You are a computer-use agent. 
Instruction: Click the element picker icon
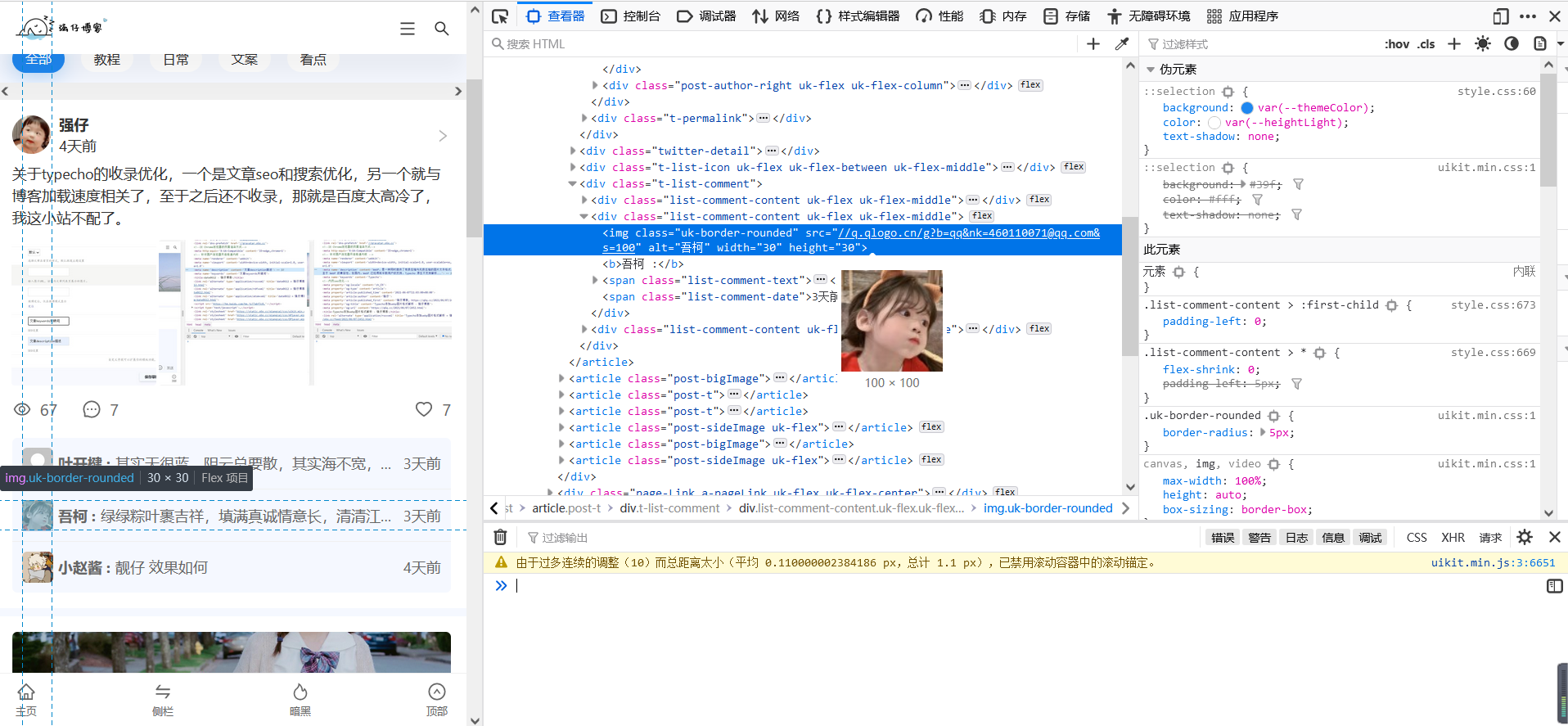coord(500,16)
